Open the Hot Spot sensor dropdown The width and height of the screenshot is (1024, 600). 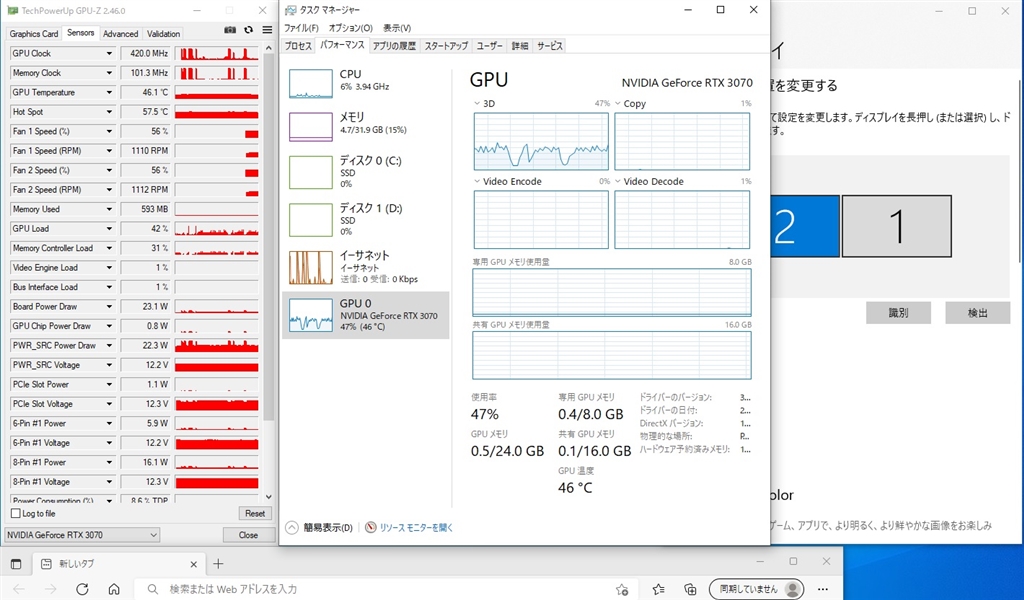coord(109,112)
